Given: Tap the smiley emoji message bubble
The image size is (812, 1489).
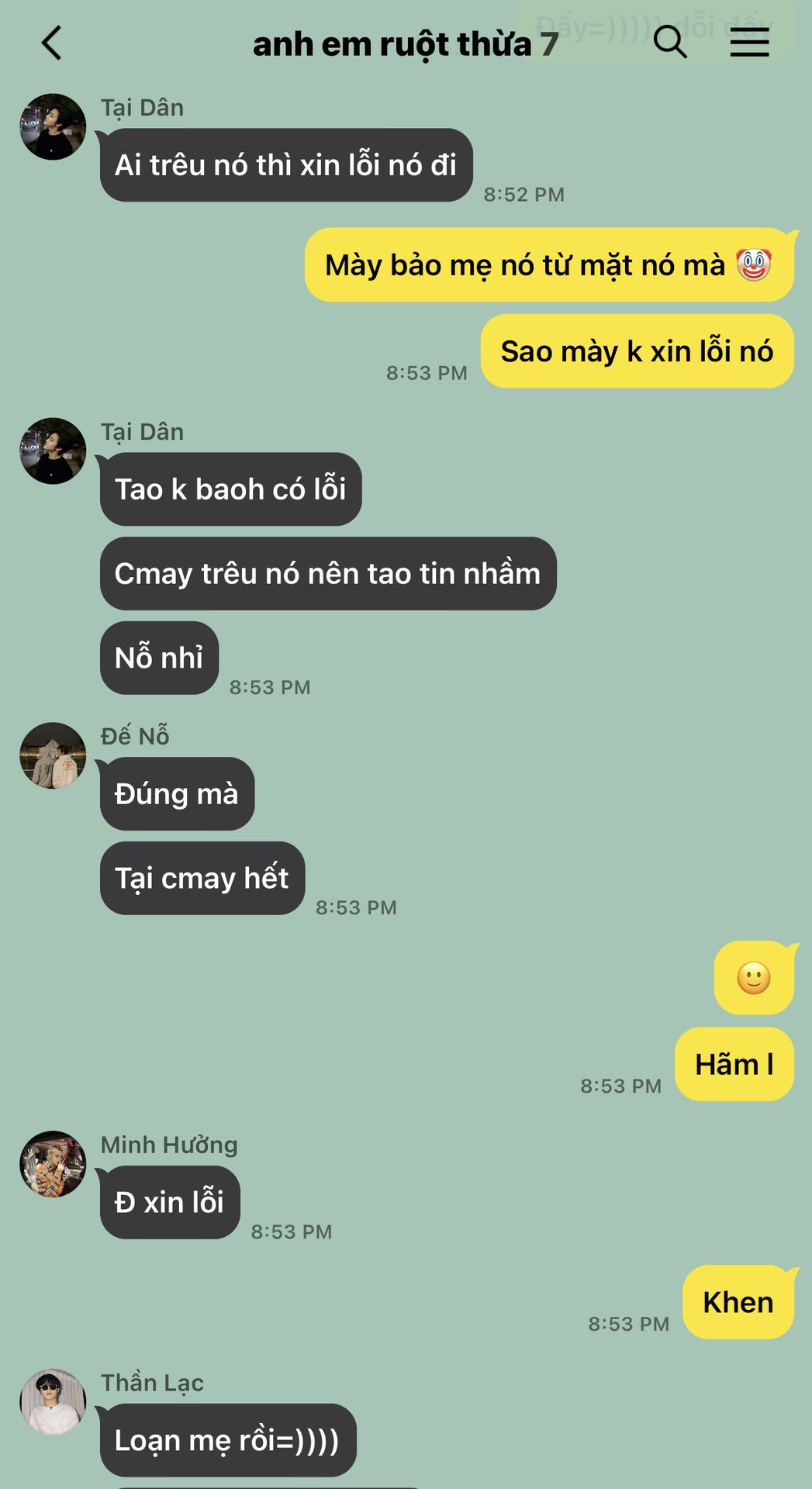Looking at the screenshot, I should pyautogui.click(x=754, y=978).
